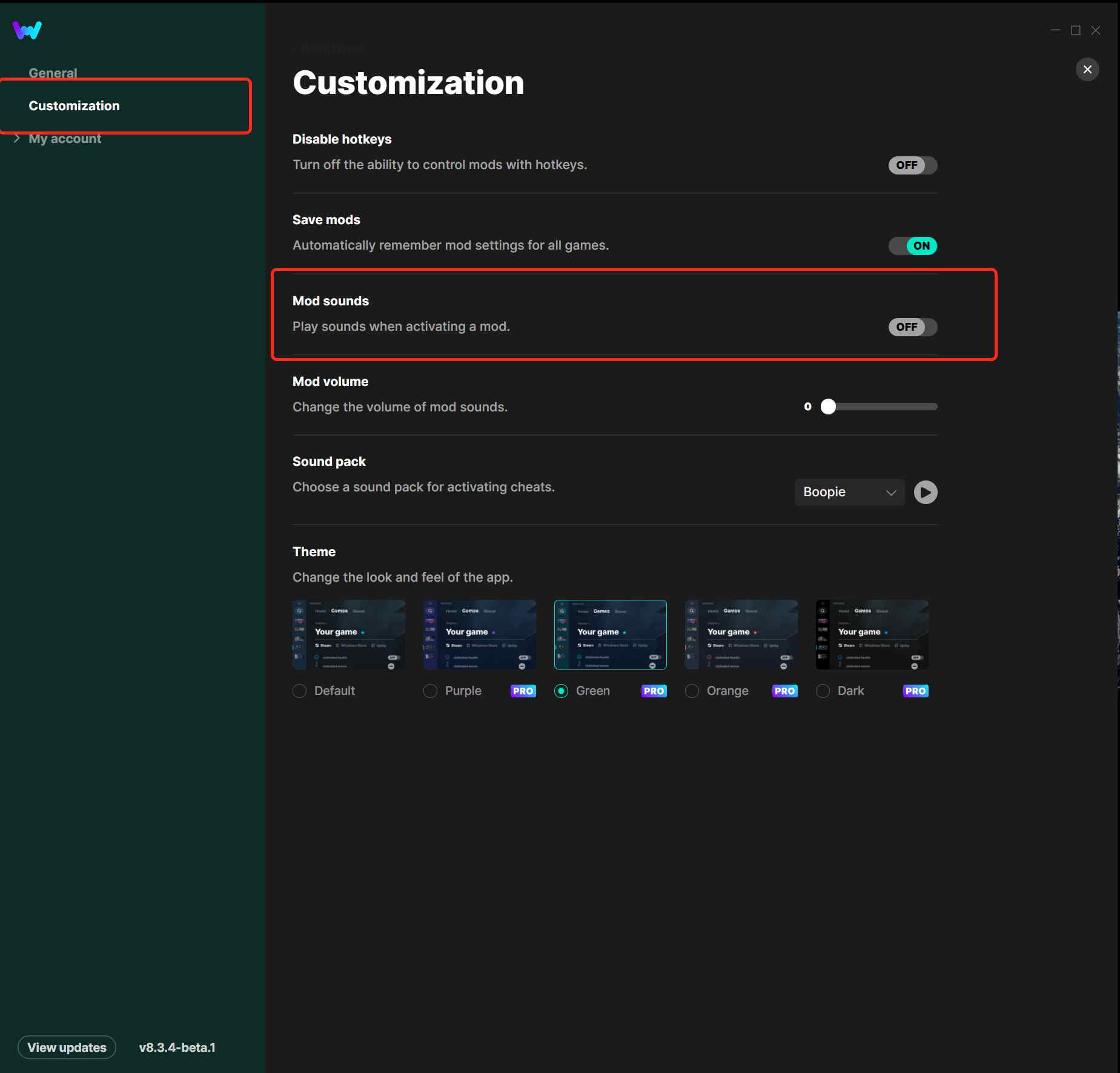This screenshot has width=1120, height=1073.
Task: Play the sound pack preview
Action: (925, 492)
